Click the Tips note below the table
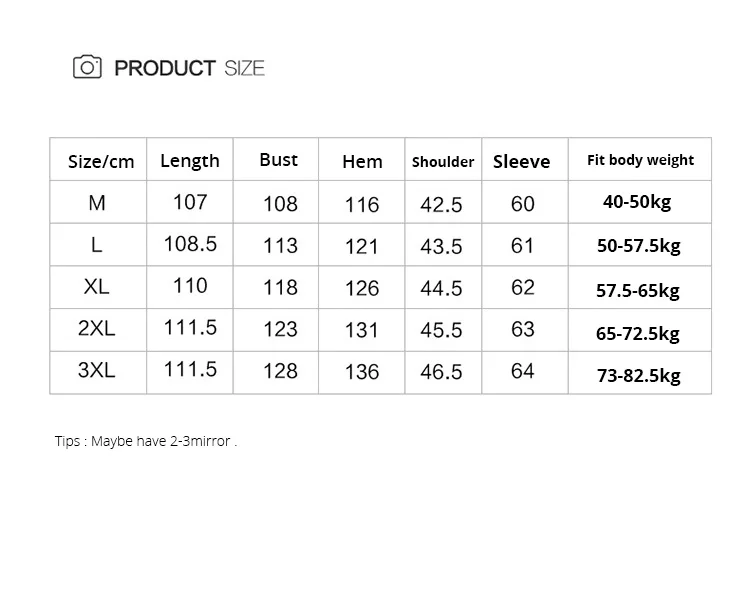This screenshot has width=750, height=589. pyautogui.click(x=146, y=441)
